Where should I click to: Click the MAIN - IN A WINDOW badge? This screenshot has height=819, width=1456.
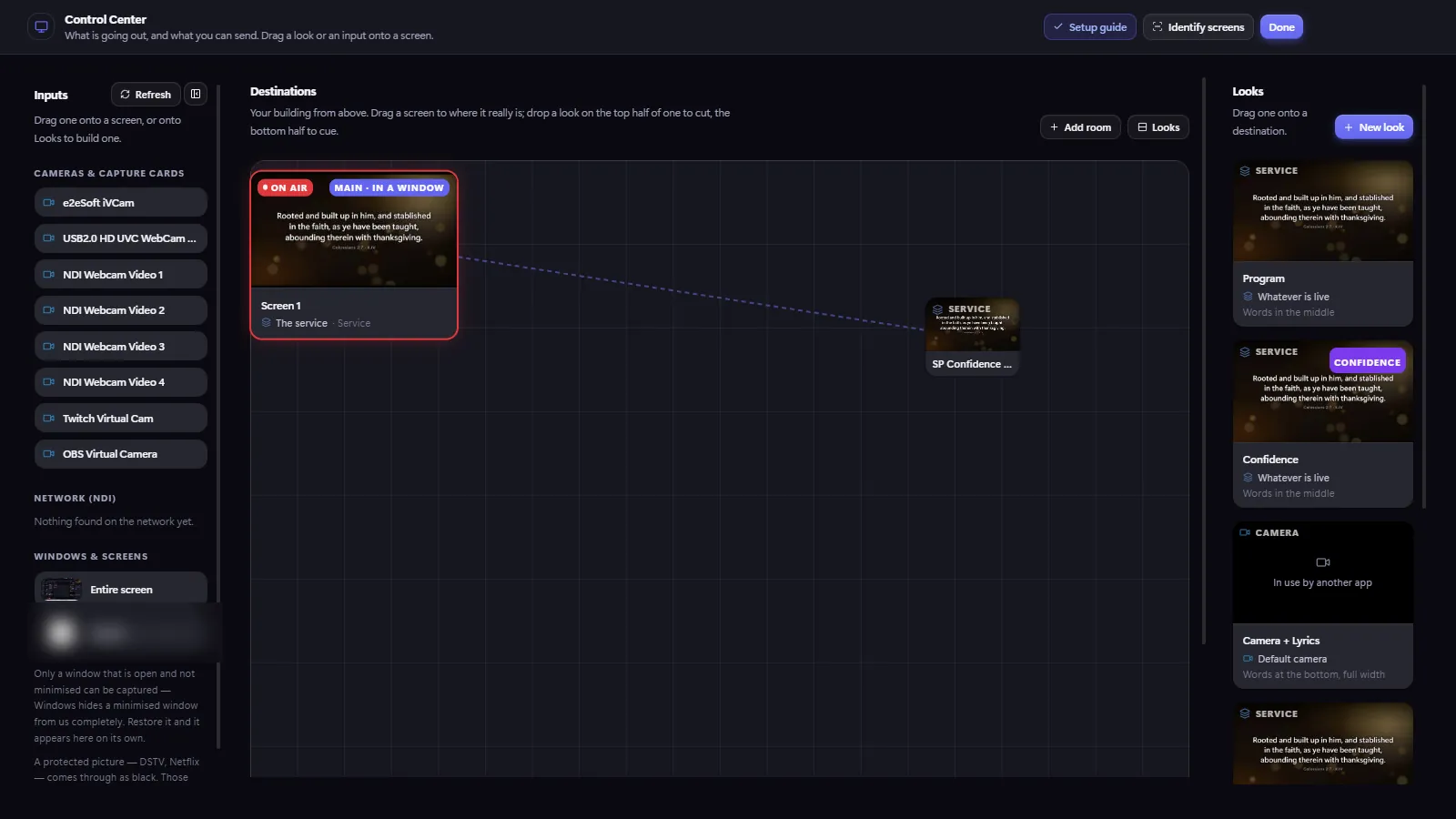pos(389,187)
